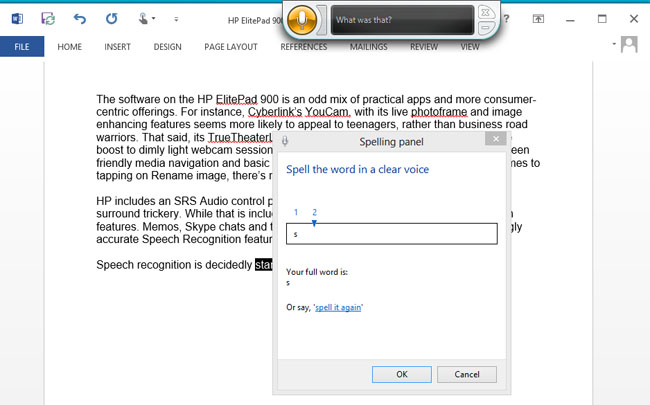Viewport: 650px width, 405px height.
Task: Click the underlined 'Cyberlink's YouCam' text
Action: click(299, 112)
